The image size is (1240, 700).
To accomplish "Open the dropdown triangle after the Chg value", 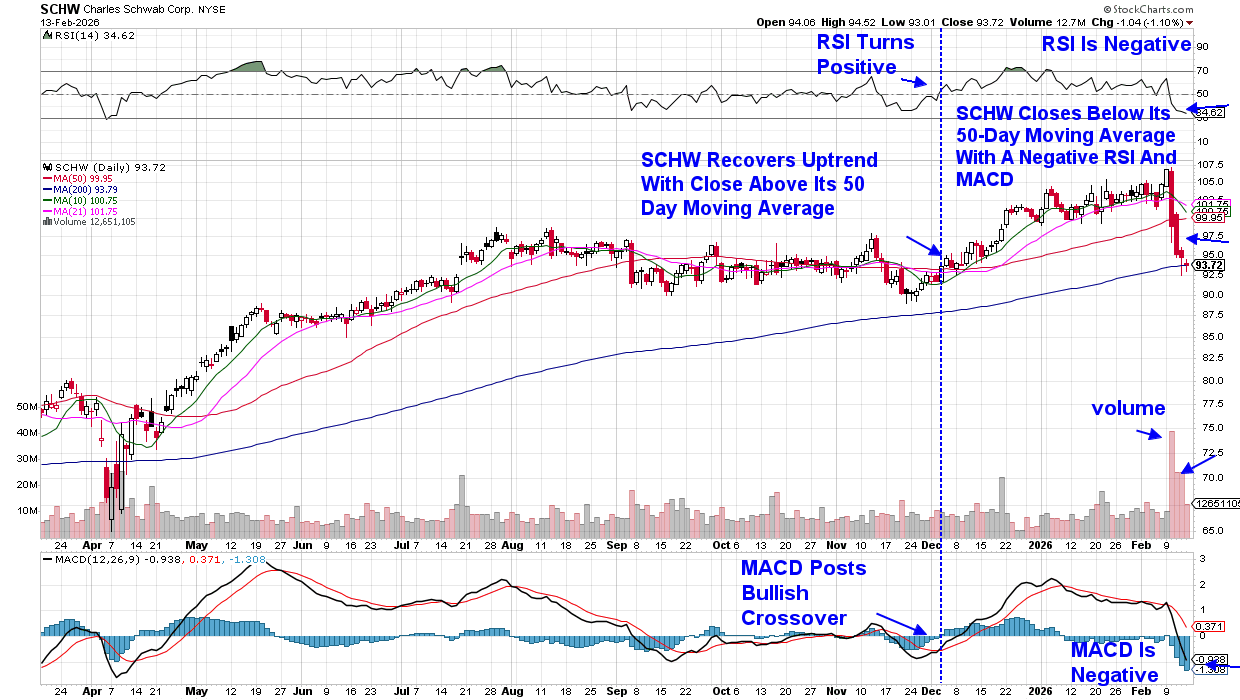I will pos(1217,21).
